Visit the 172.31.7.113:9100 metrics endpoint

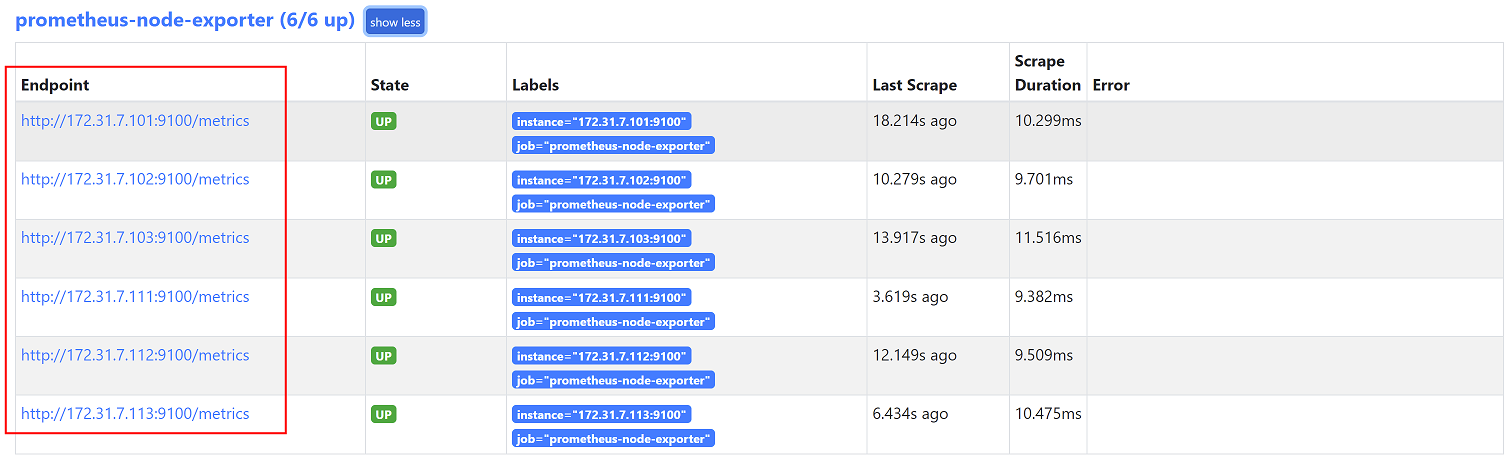click(135, 414)
